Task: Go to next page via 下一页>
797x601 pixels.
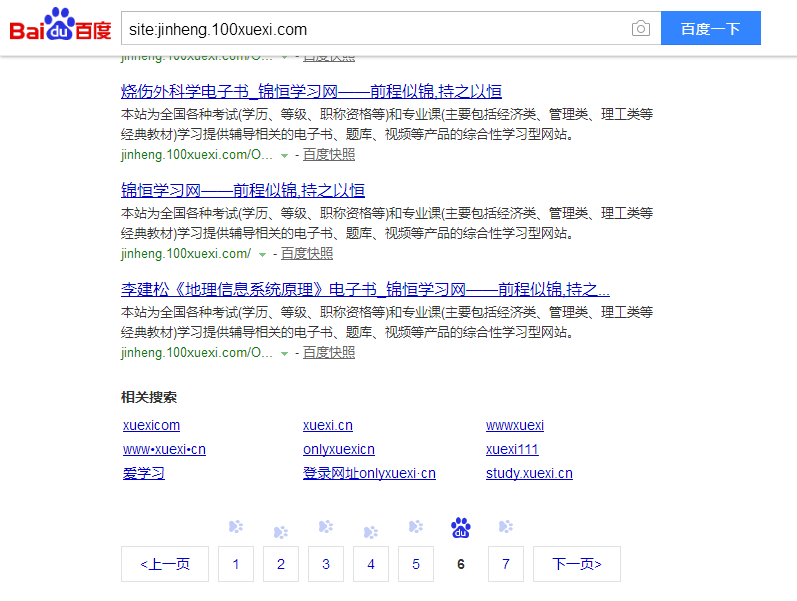Action: [577, 564]
